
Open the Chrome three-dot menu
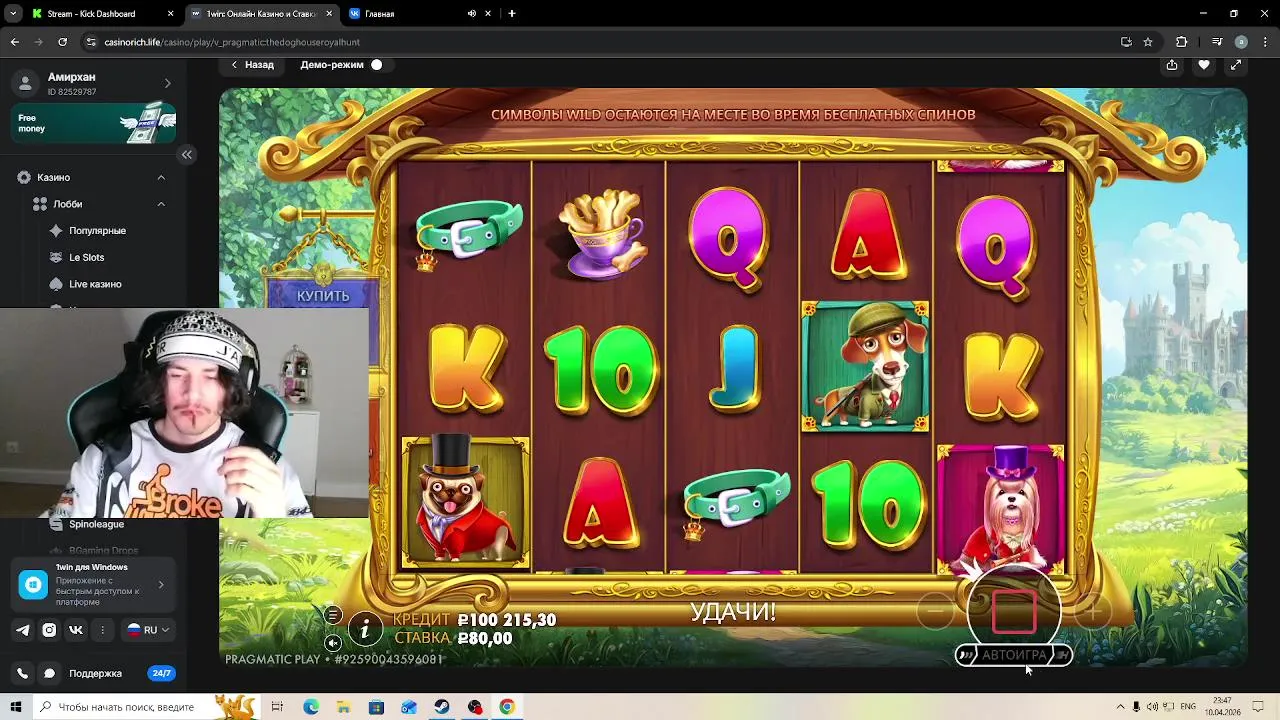1266,42
